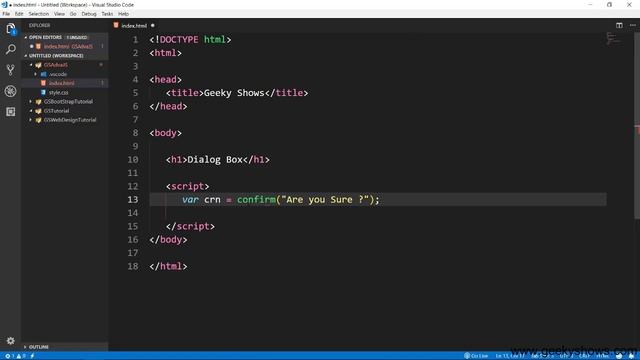Click line number 13 in the gutter
Image resolution: width=640 pixels, height=360 pixels.
click(x=133, y=200)
